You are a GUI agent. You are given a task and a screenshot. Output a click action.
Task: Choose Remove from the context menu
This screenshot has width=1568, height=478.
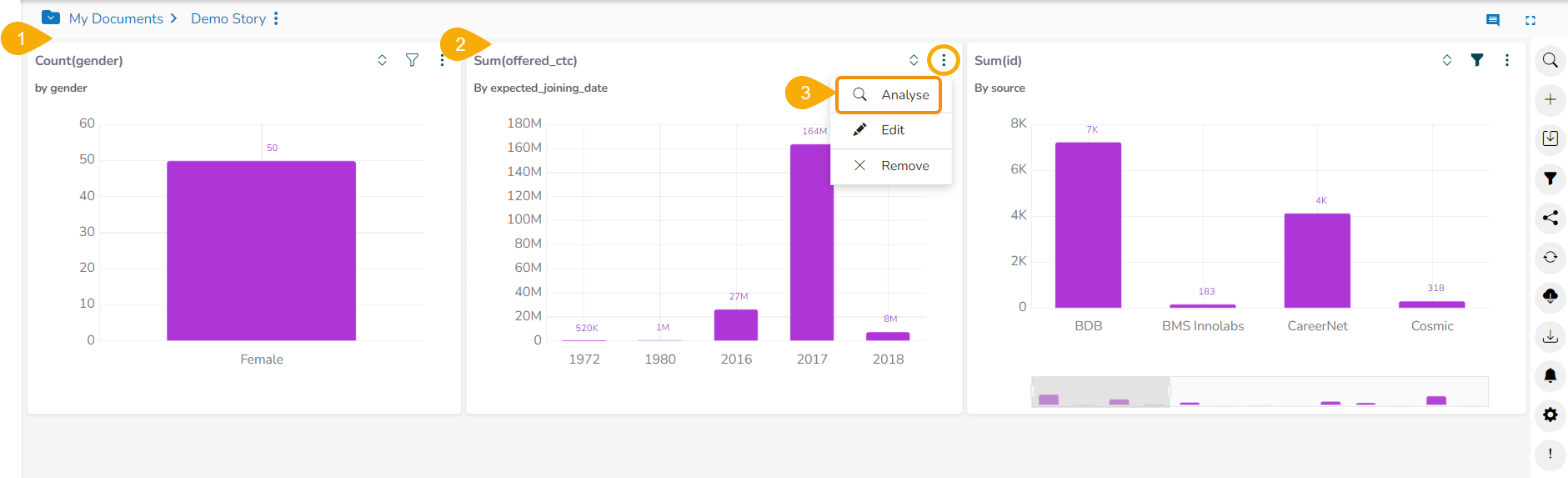point(891,166)
